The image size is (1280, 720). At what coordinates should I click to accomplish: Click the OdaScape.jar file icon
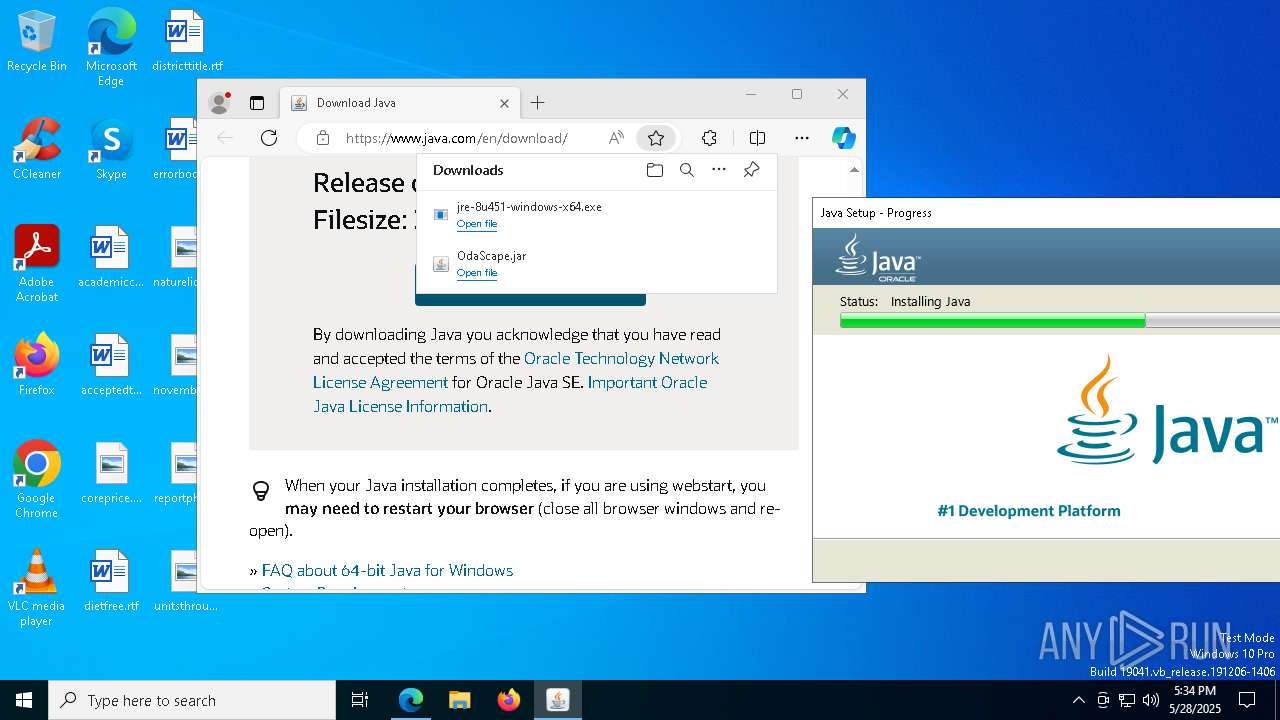(441, 264)
